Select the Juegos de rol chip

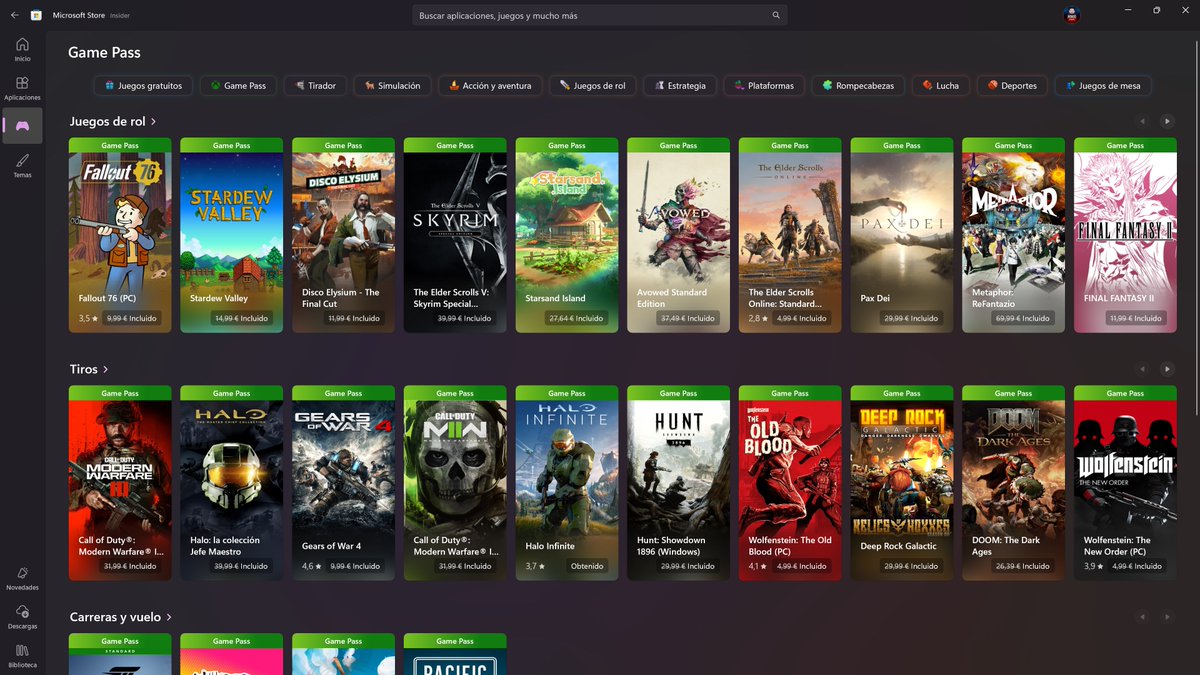tap(592, 86)
